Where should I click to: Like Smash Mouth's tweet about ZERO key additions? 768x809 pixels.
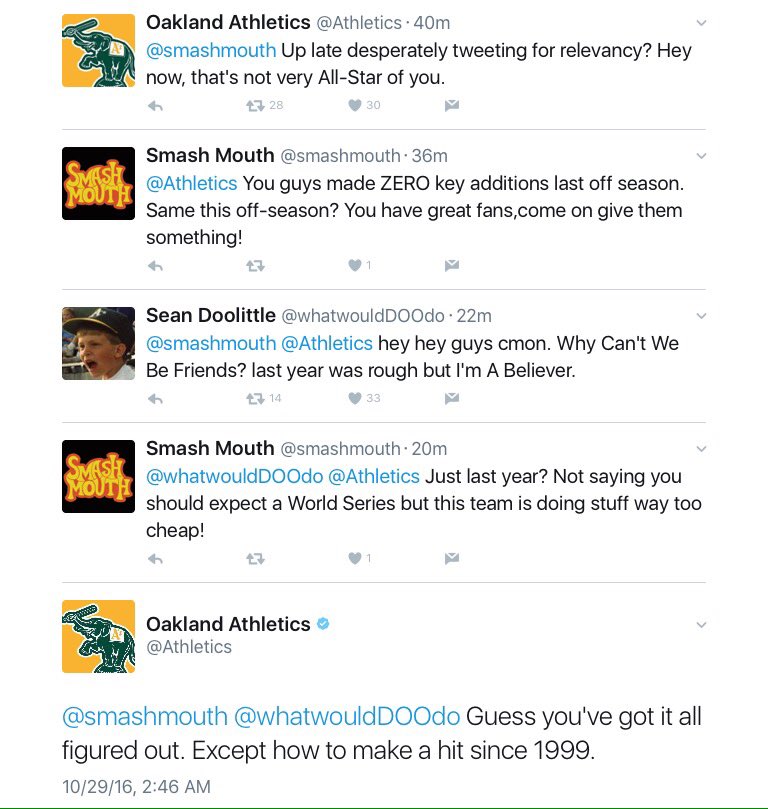click(x=355, y=265)
